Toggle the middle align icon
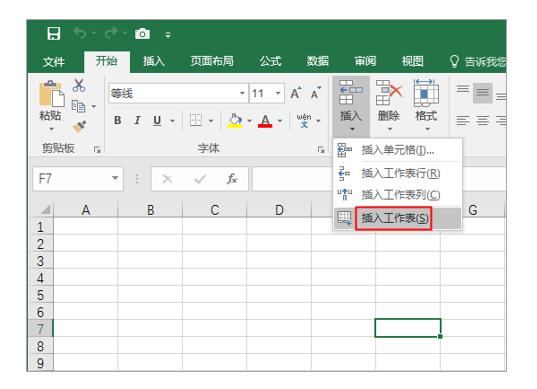Screen dimensions: 537x389 click(483, 92)
